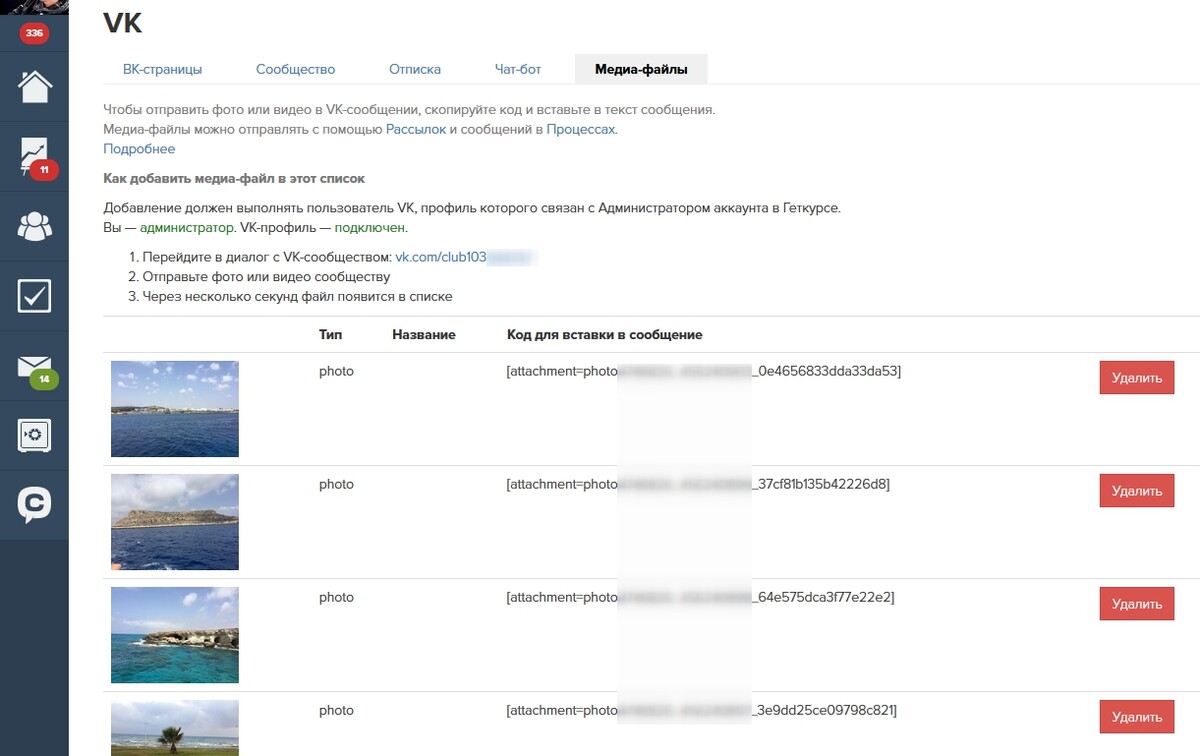Image resolution: width=1200 pixels, height=756 pixels.
Task: Click the green администратор status text
Action: coord(187,227)
